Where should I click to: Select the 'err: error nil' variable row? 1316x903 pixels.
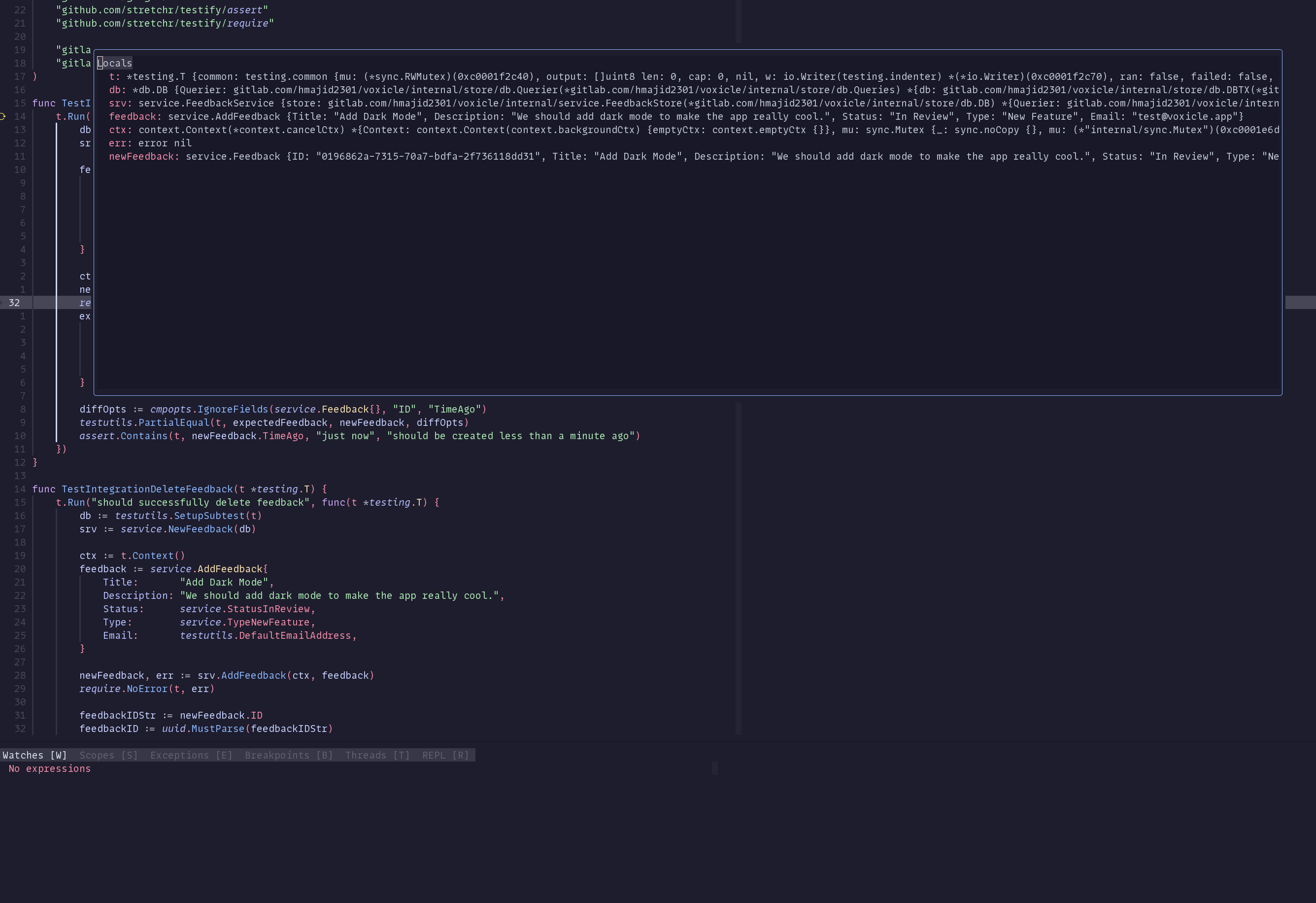click(x=150, y=143)
